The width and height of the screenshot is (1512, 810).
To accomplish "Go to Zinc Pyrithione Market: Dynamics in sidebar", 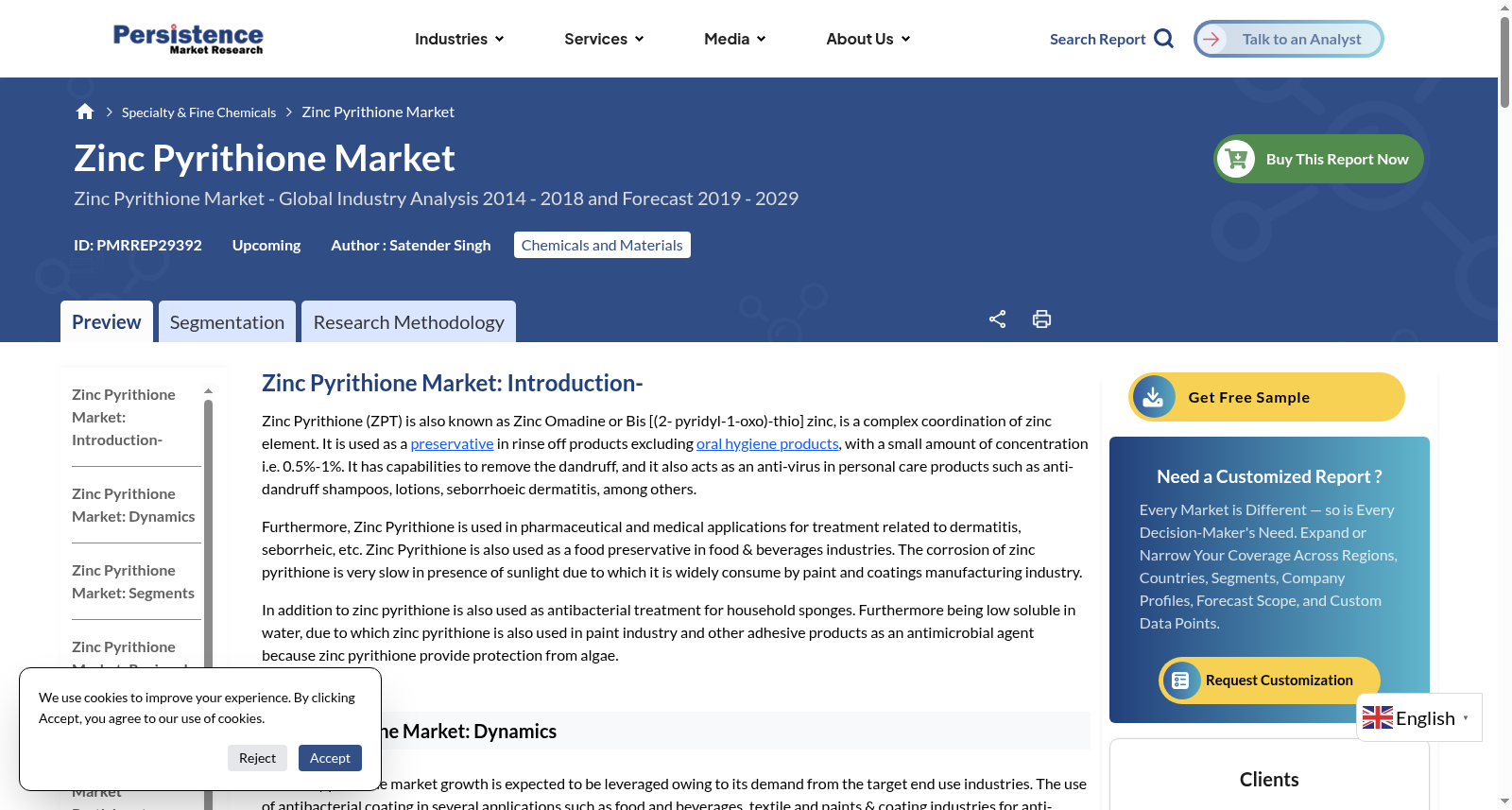I will point(136,505).
